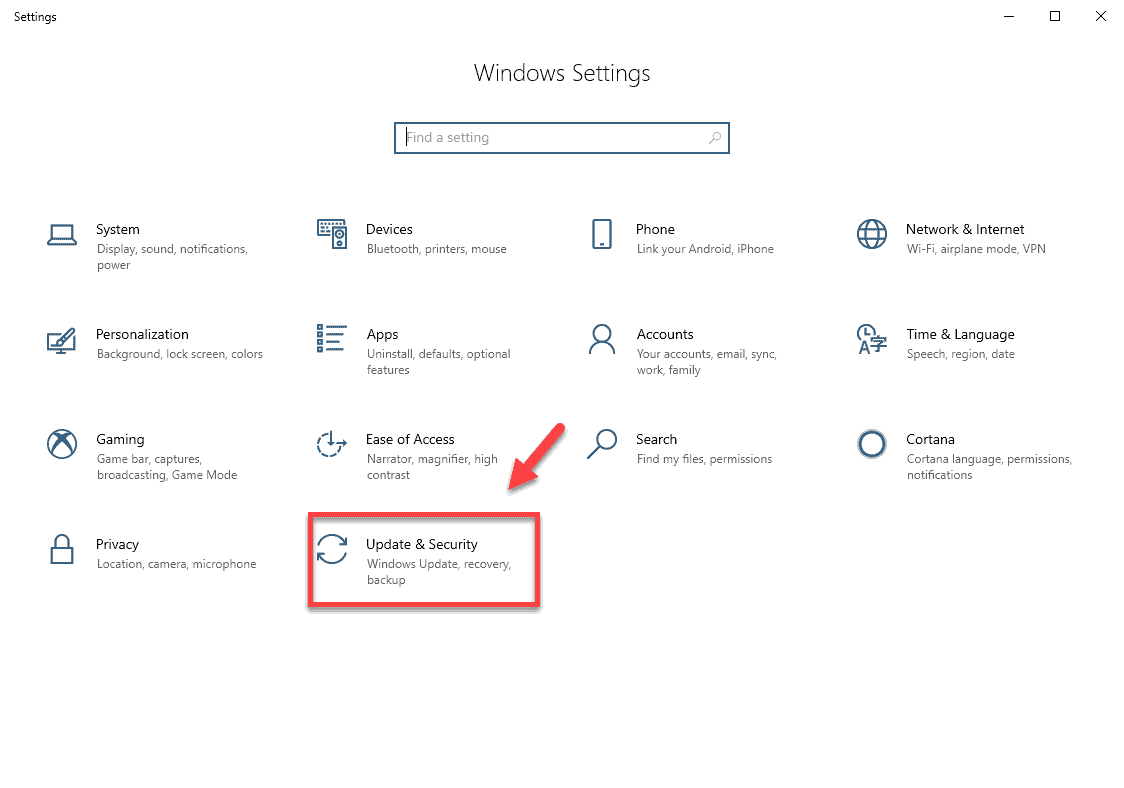
Task: Close the Settings window
Action: tap(1100, 16)
